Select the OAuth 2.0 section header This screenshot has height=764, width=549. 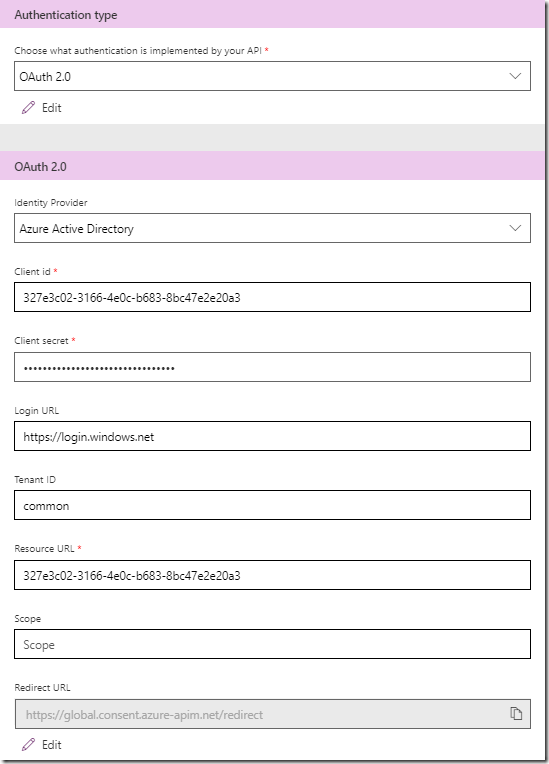[x=272, y=166]
